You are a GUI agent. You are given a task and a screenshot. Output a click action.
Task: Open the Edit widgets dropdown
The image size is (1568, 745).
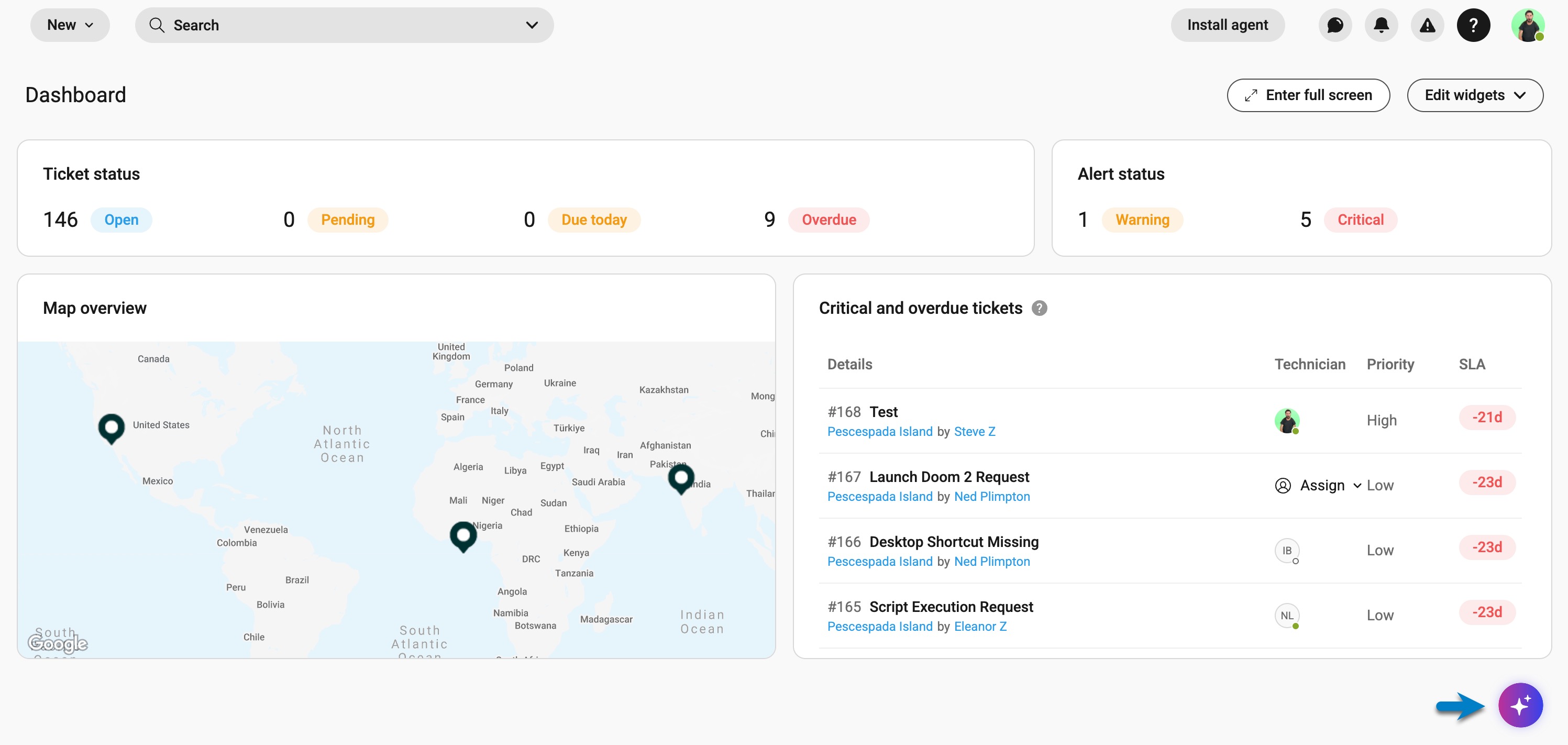tap(1474, 95)
